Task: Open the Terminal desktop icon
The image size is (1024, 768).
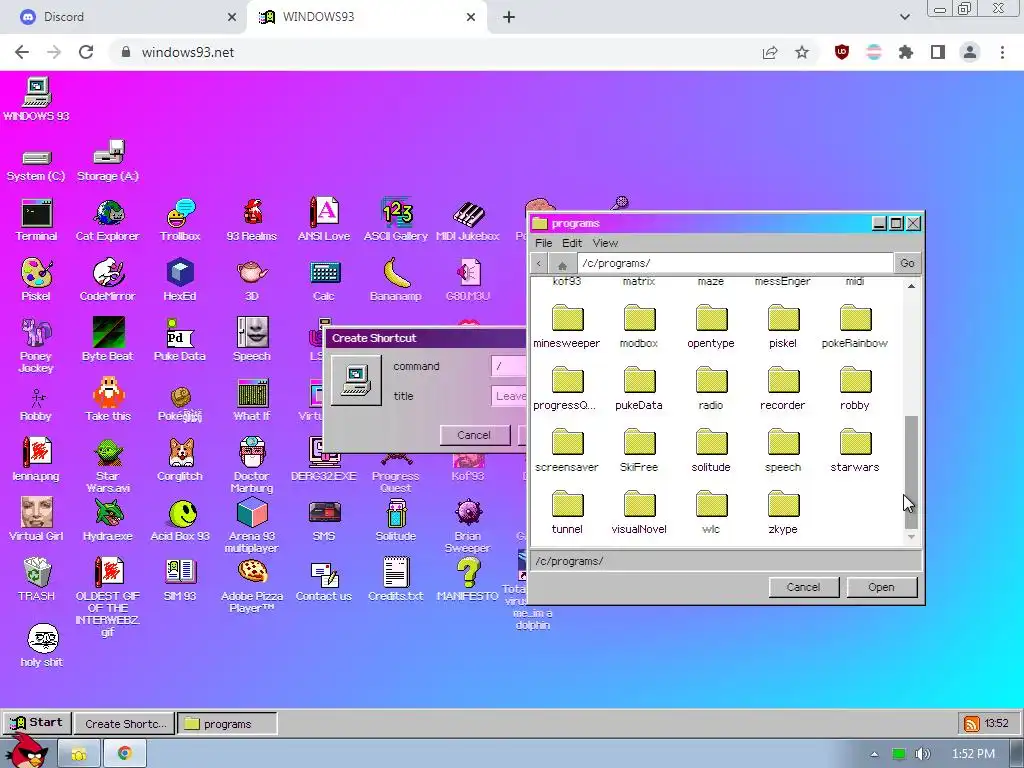Action: coord(37,220)
